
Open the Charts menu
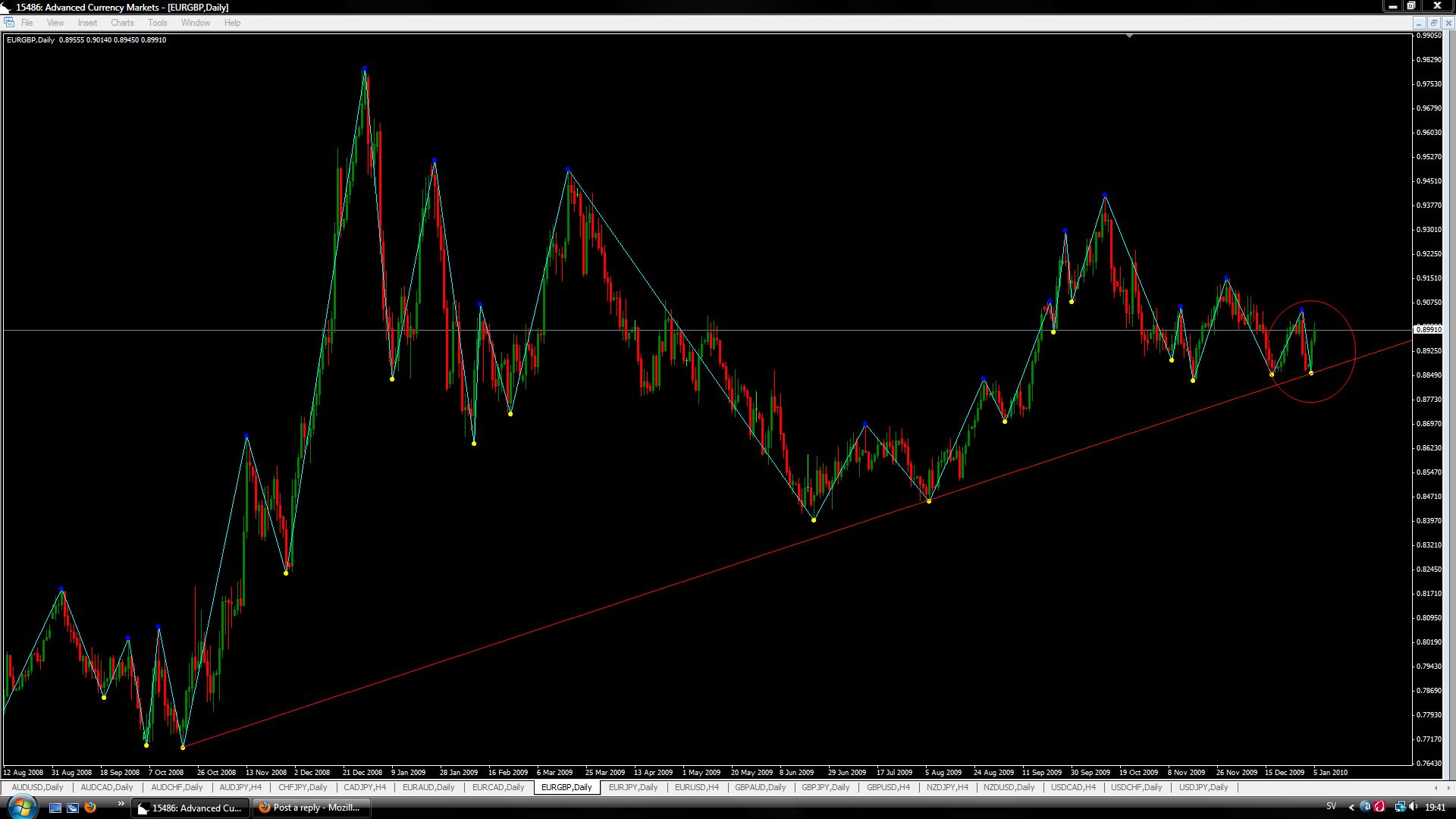(x=121, y=23)
